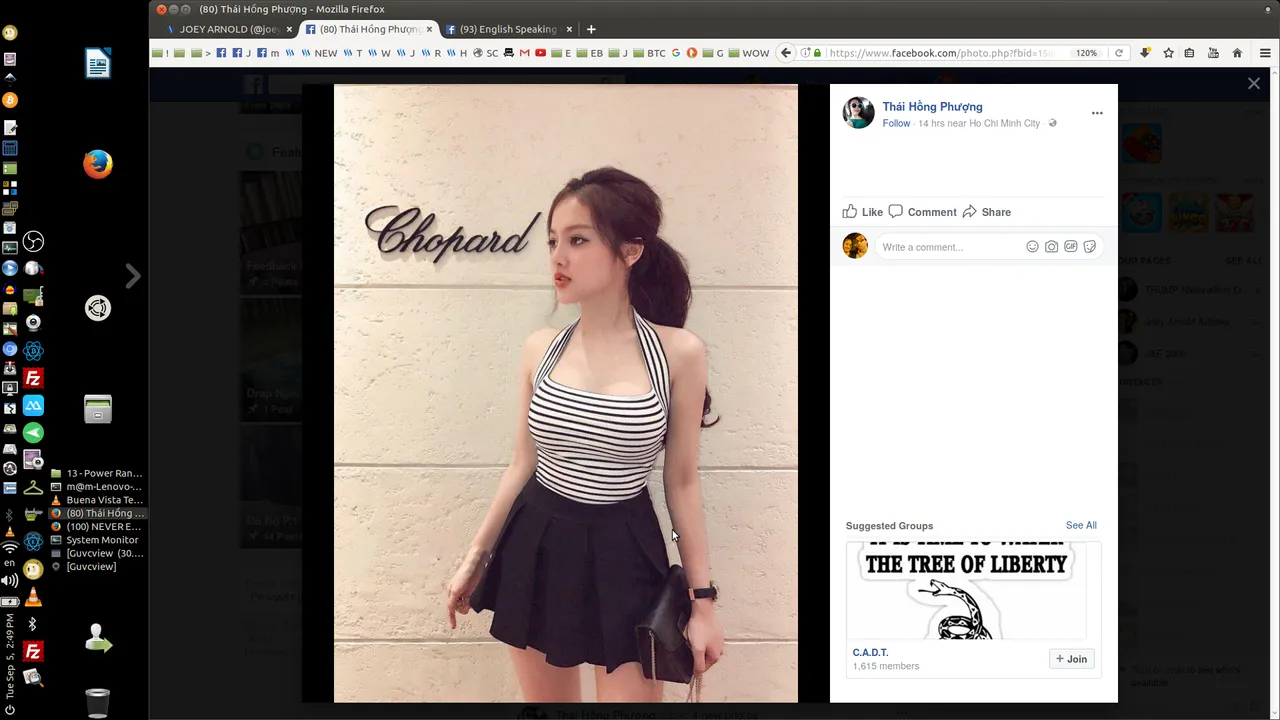Switch to the (100) NEVER E... window
This screenshot has width=1280, height=720.
click(x=97, y=527)
